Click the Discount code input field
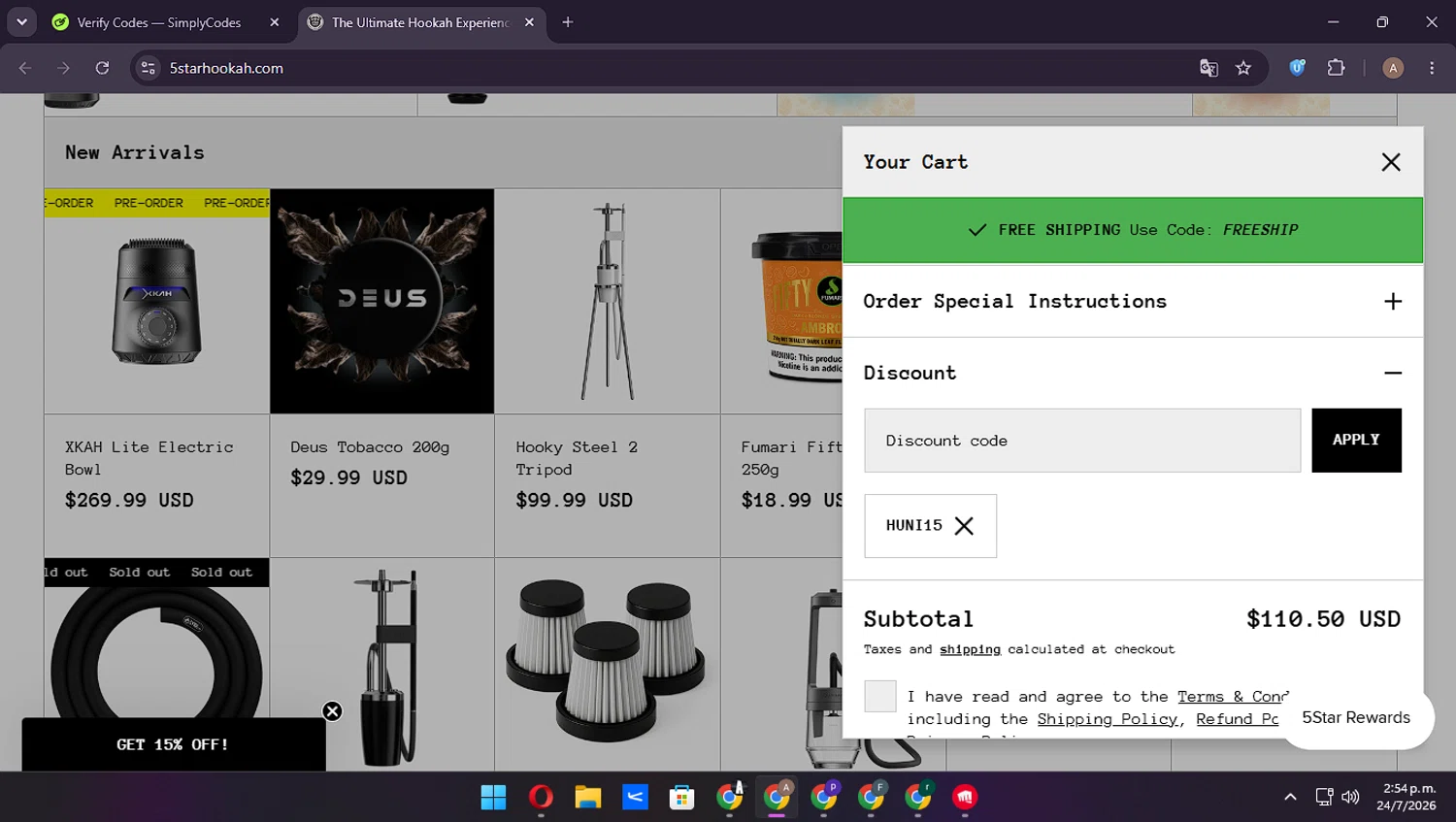Image resolution: width=1456 pixels, height=822 pixels. coord(1082,441)
